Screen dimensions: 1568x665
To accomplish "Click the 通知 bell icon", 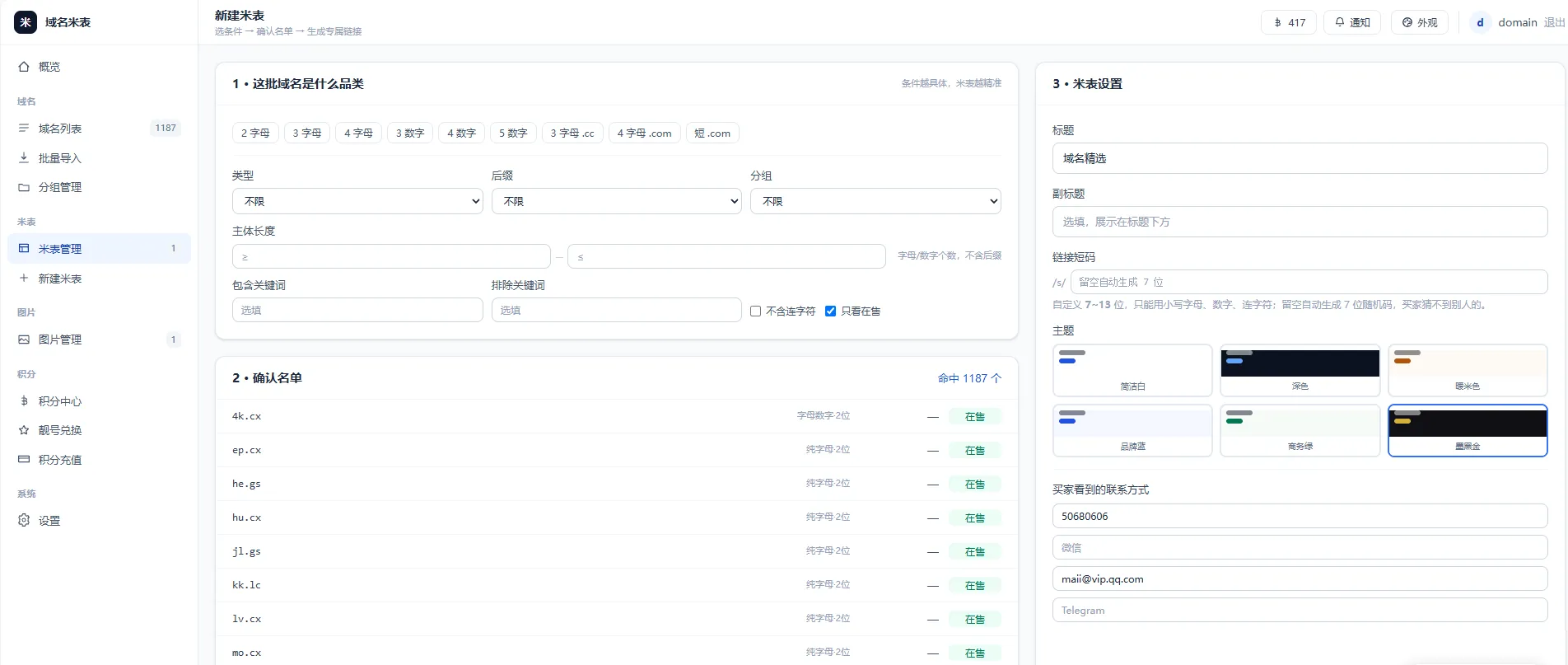I will coord(1340,22).
